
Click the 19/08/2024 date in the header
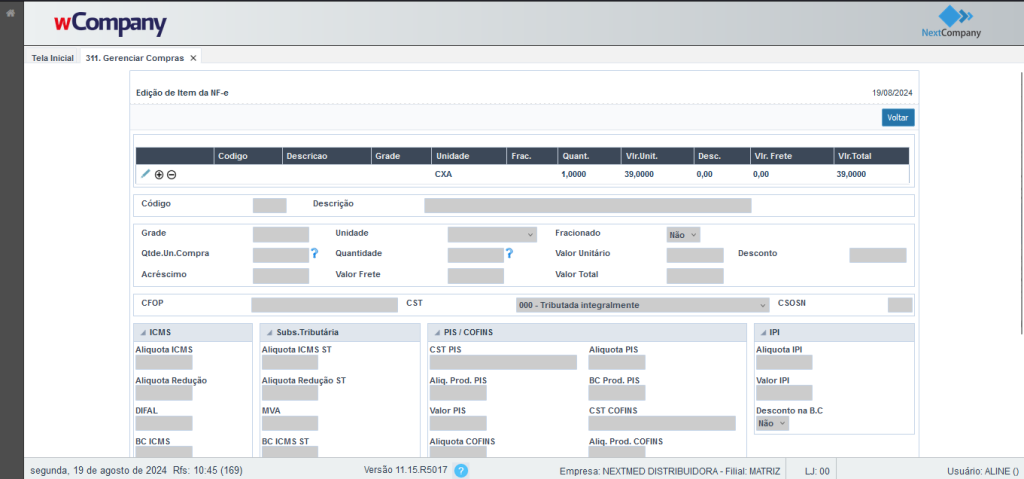coord(892,93)
